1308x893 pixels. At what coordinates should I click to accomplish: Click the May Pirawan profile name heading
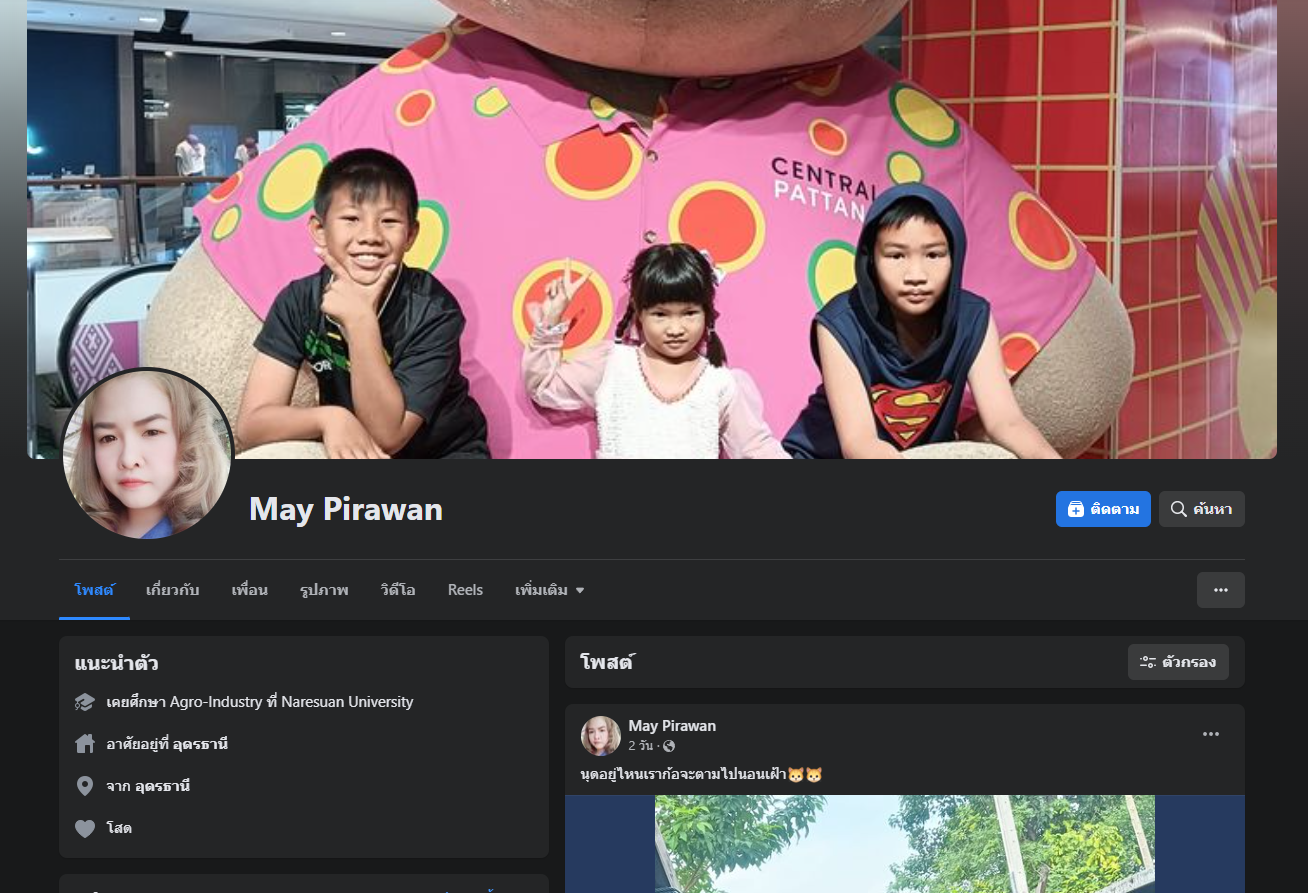point(346,509)
